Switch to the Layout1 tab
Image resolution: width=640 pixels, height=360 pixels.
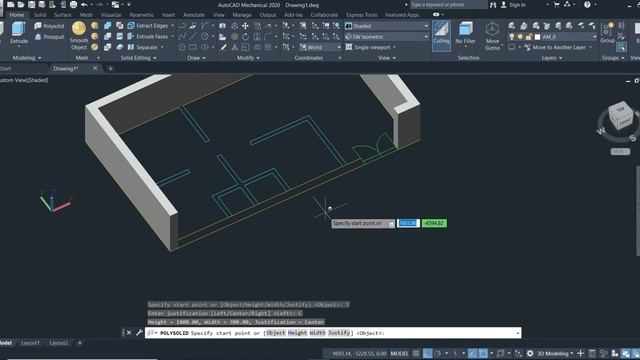pos(31,343)
